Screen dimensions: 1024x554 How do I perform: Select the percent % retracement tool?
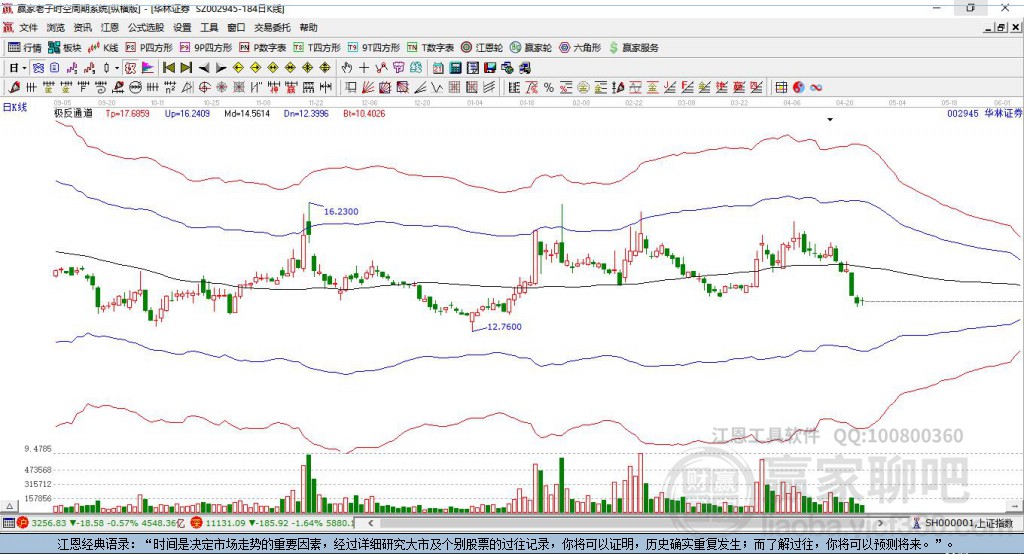tap(549, 88)
